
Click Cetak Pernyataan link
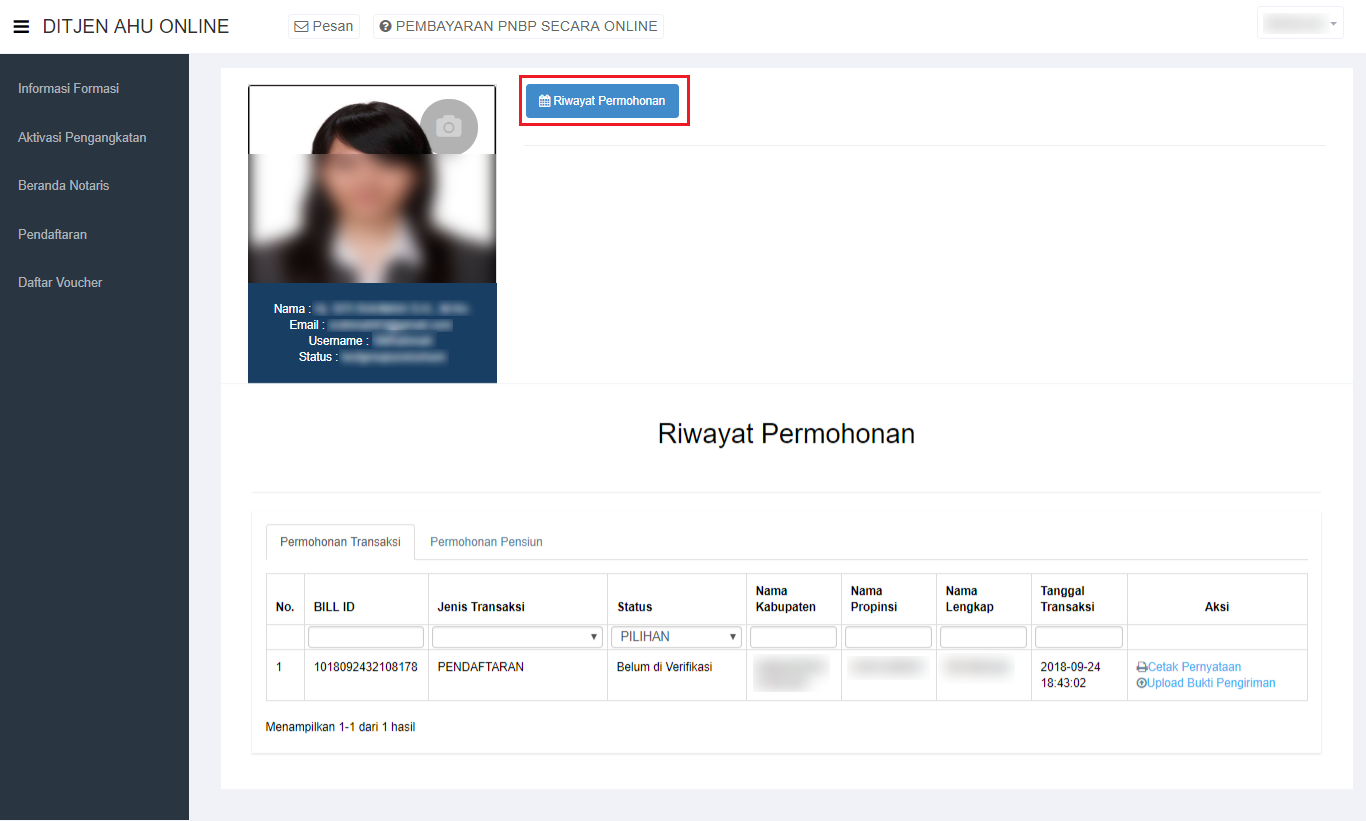(1194, 667)
